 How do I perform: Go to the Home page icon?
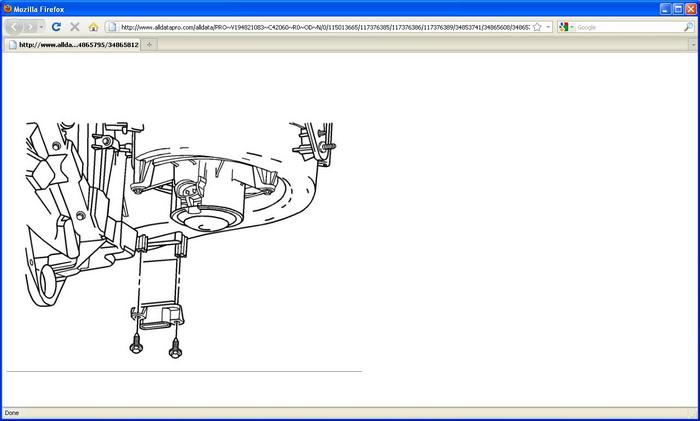tap(93, 27)
